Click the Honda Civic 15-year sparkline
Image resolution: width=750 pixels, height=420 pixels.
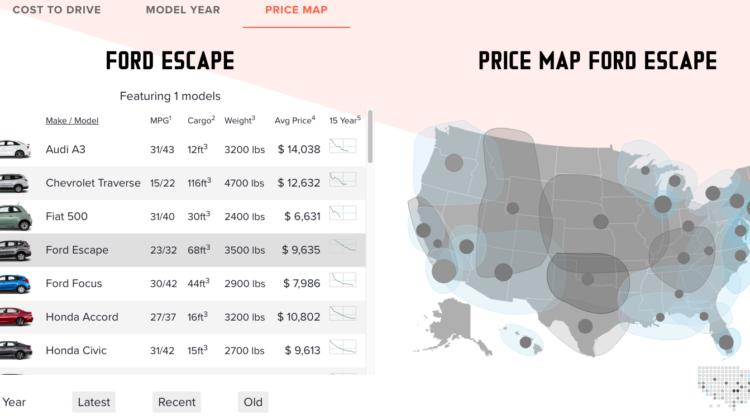click(343, 350)
